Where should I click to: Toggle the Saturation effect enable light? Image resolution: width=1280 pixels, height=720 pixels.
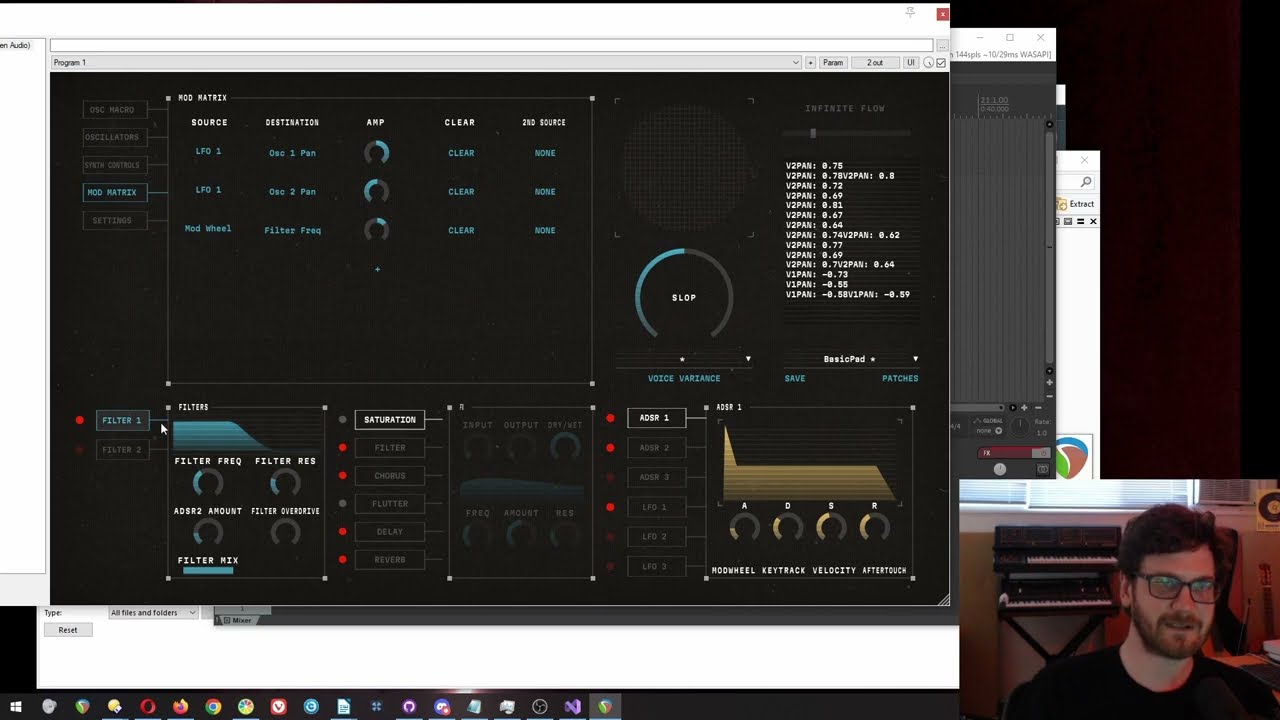point(343,420)
